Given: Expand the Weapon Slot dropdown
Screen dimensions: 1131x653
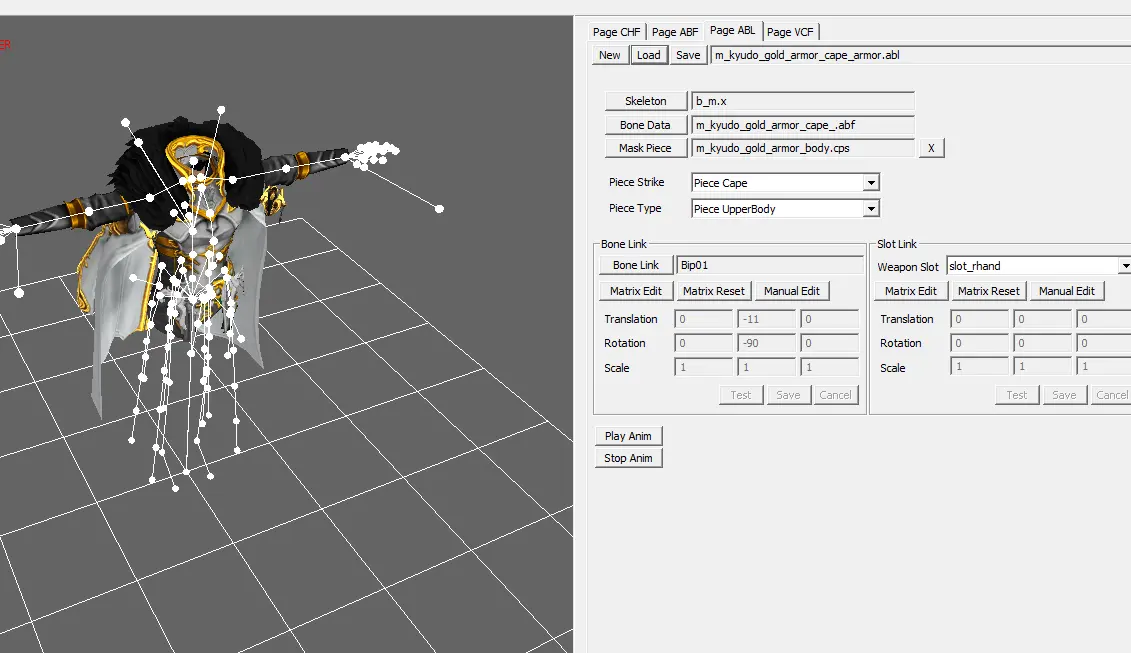Looking at the screenshot, I should [1125, 266].
